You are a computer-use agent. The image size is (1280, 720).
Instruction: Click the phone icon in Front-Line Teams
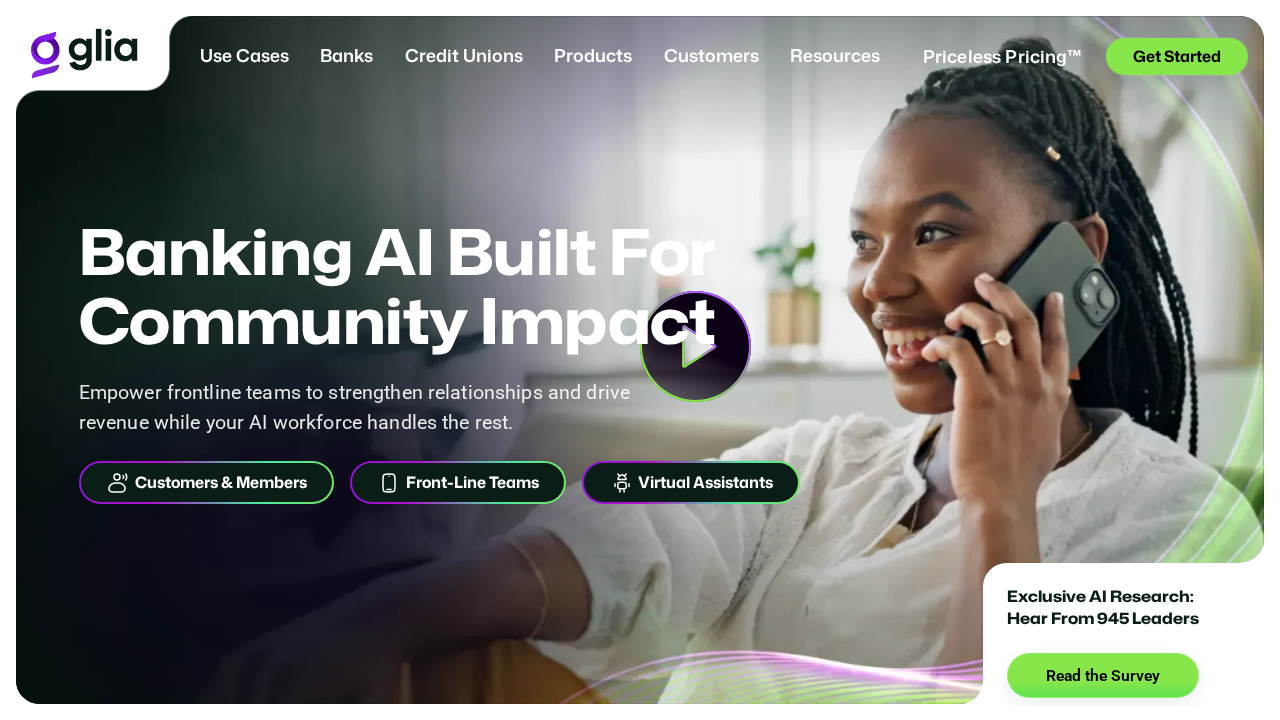[x=389, y=483]
